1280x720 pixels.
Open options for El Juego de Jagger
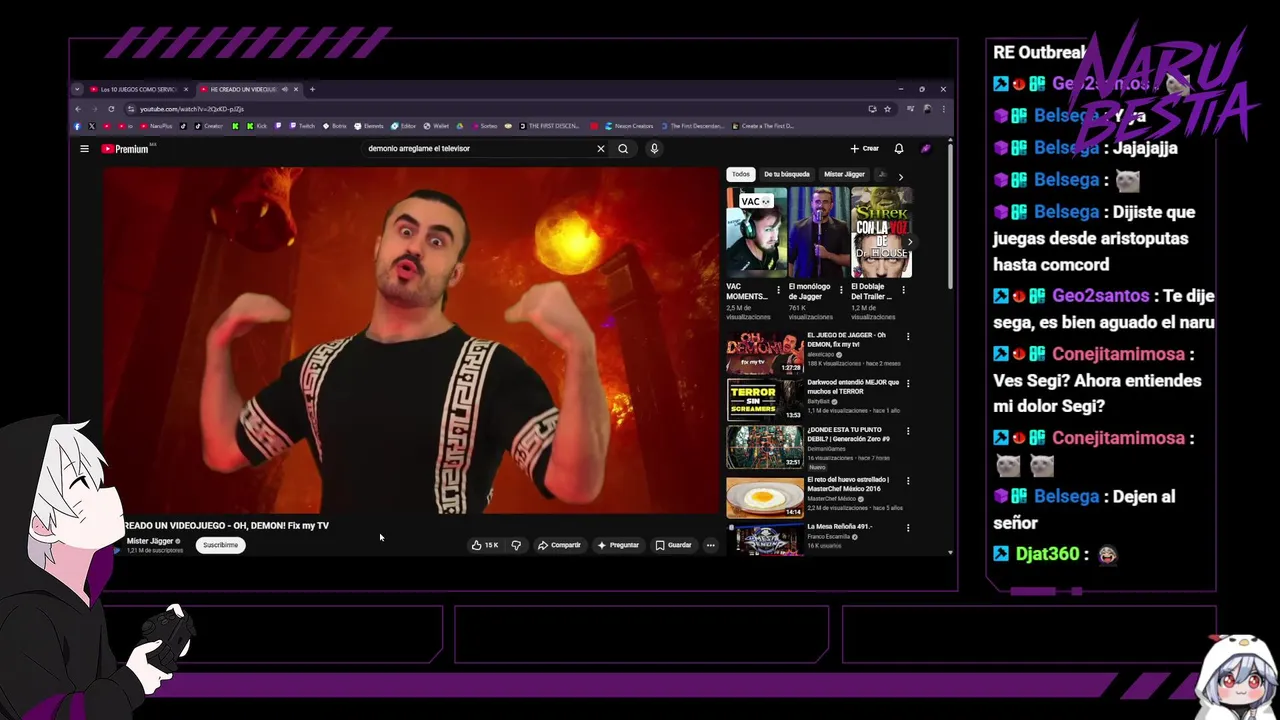coord(908,337)
